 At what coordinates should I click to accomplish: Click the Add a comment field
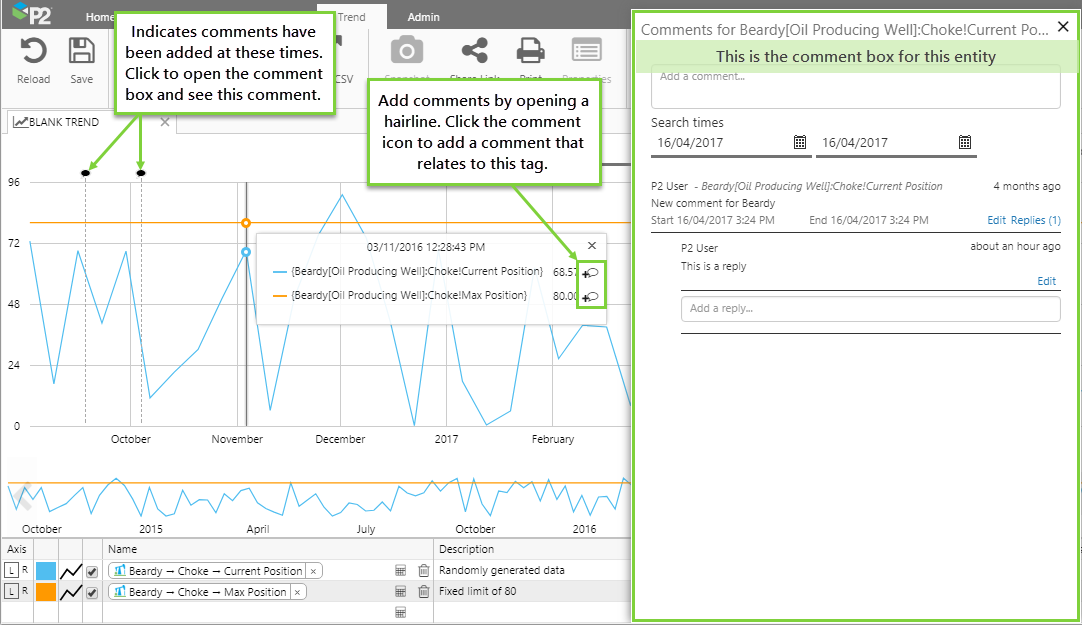click(x=856, y=87)
